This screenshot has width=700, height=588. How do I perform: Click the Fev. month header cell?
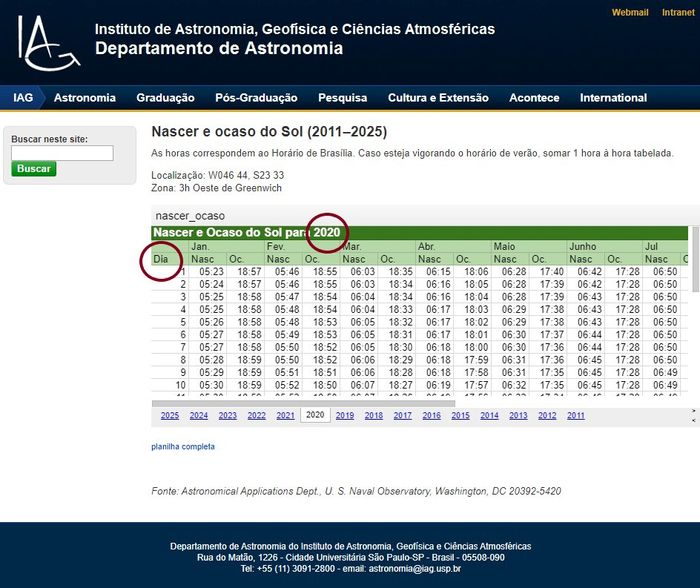click(302, 246)
